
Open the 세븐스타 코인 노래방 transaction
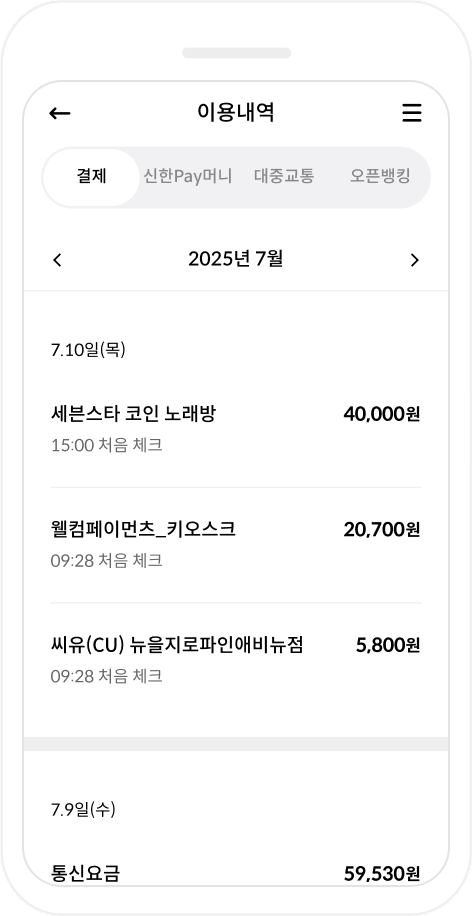click(235, 429)
